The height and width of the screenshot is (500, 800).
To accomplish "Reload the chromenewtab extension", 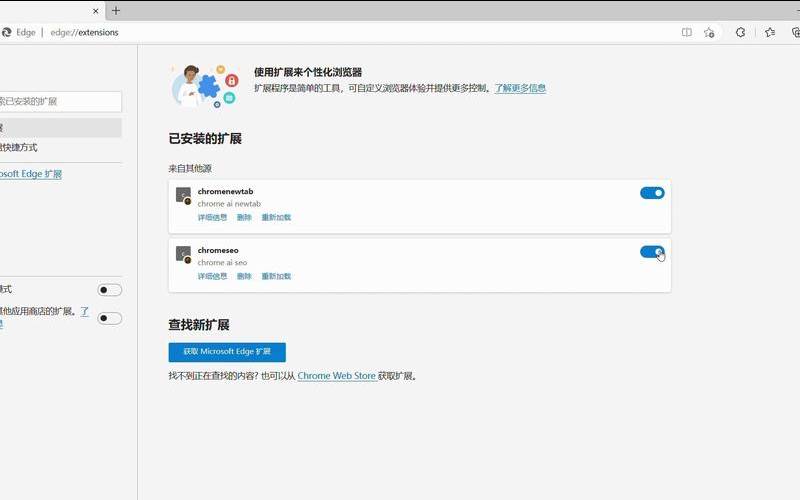I will tap(276, 217).
